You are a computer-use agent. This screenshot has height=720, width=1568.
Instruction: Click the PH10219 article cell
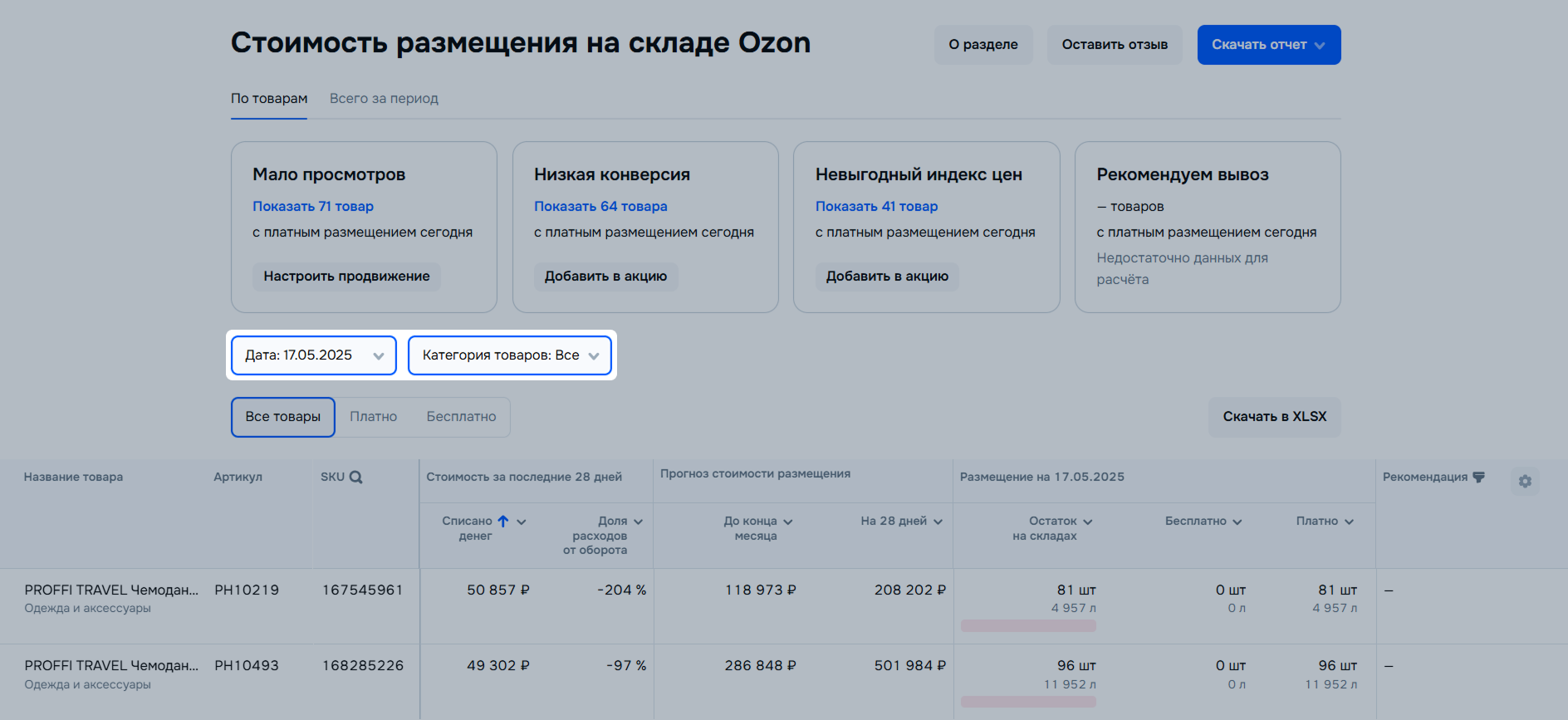click(x=247, y=590)
